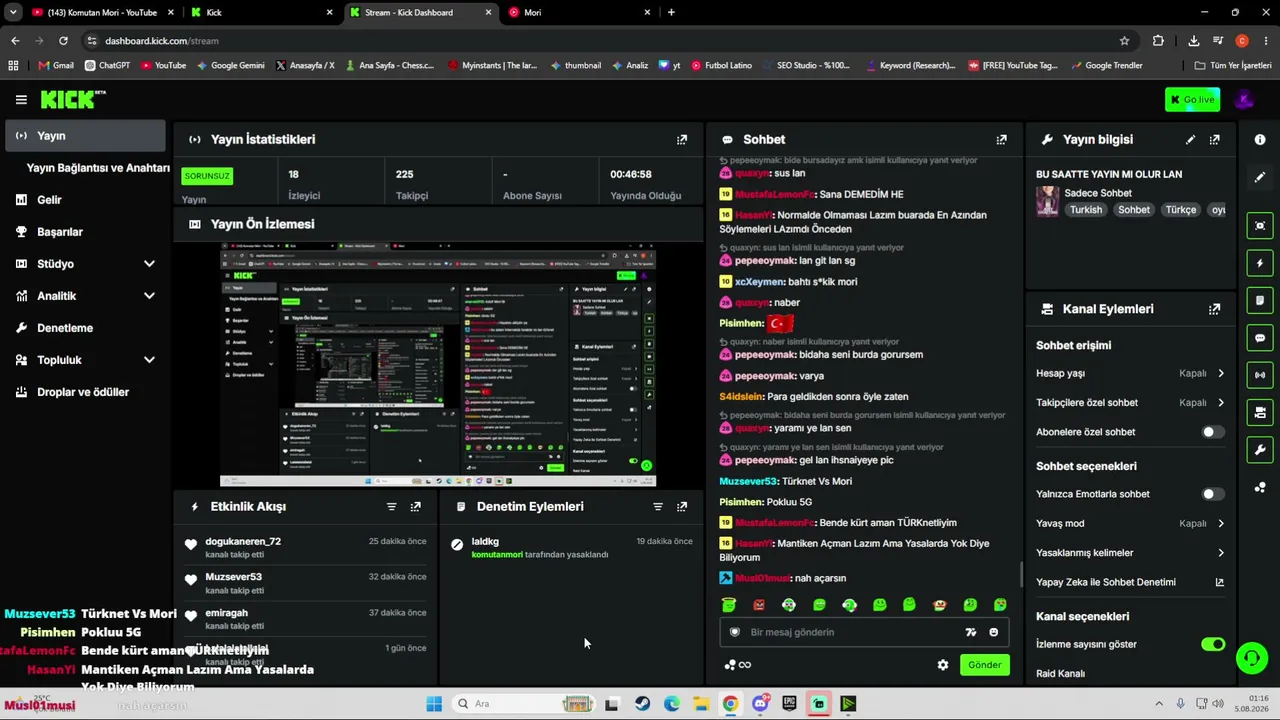Click the info icon in the right sidebar
The width and height of the screenshot is (1280, 720).
(1260, 140)
